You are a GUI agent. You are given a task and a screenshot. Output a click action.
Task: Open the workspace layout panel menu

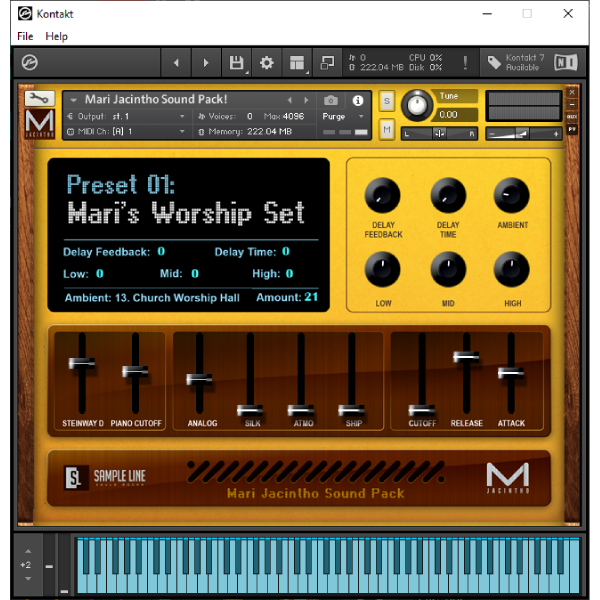click(x=297, y=63)
